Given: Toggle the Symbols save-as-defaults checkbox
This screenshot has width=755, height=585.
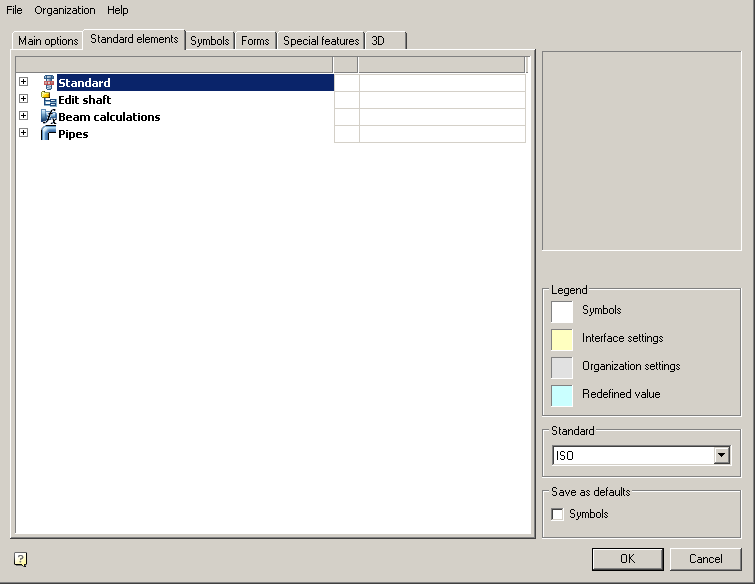Looking at the screenshot, I should coord(557,514).
